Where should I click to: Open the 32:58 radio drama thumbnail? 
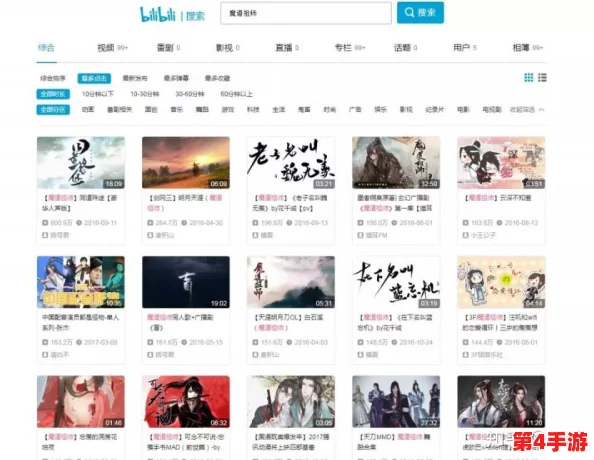(396, 163)
